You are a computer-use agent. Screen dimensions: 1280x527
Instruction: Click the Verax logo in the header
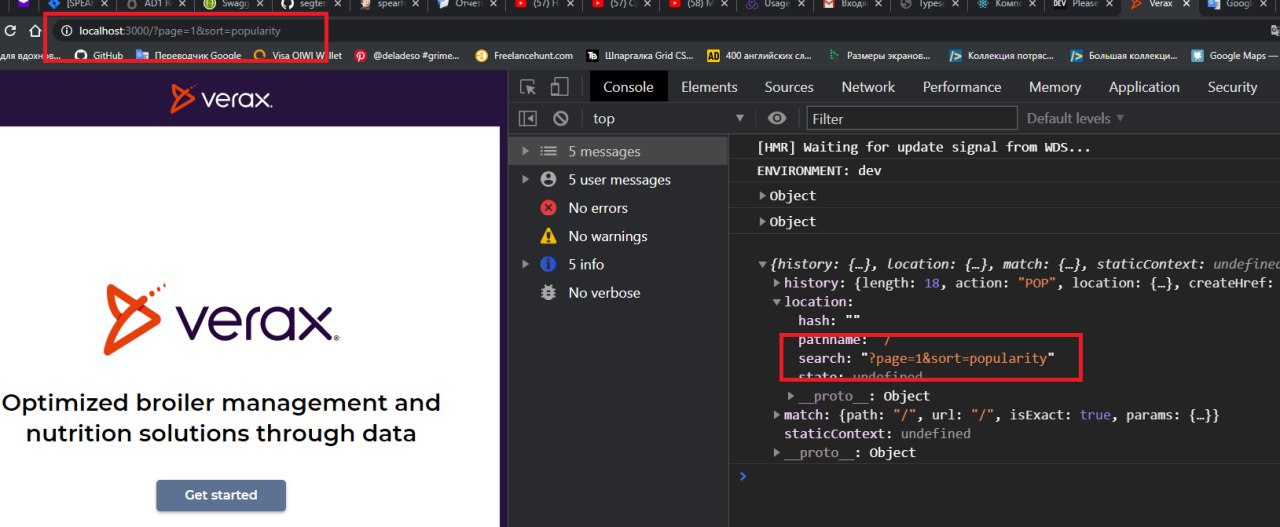pos(221,98)
